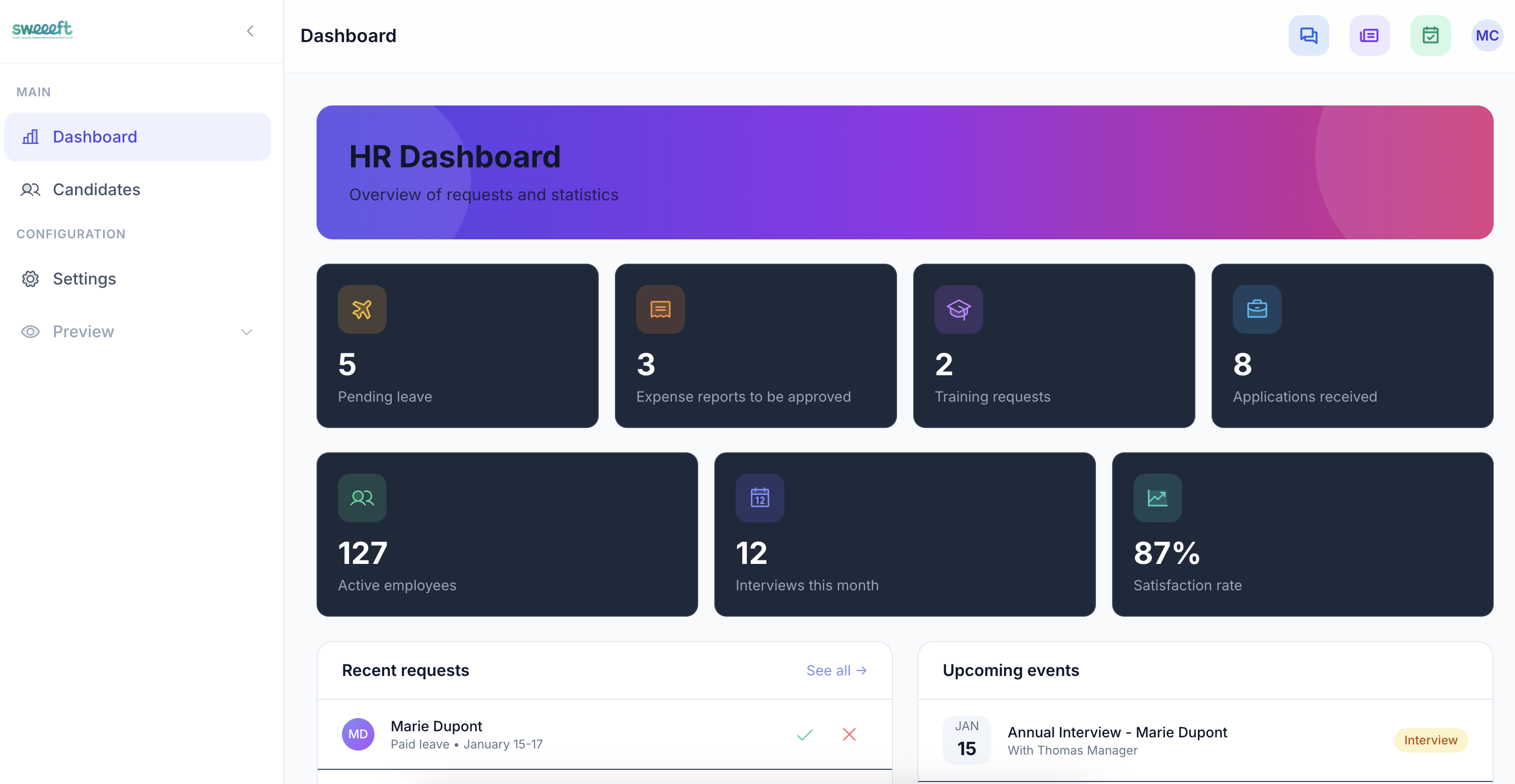Click the briefcase icon on Applications received
This screenshot has width=1515, height=784.
click(1257, 309)
